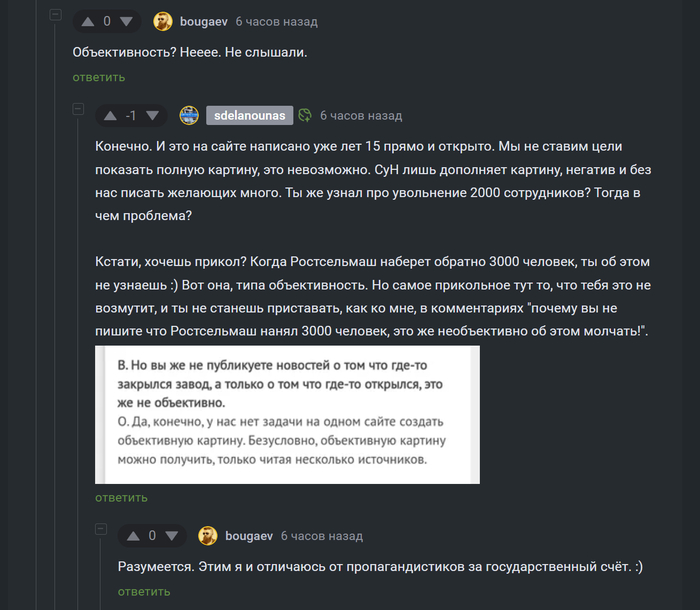Image resolution: width=700 pixels, height=610 pixels.
Task: Upvote the sdelanounas comment
Action: (110, 116)
